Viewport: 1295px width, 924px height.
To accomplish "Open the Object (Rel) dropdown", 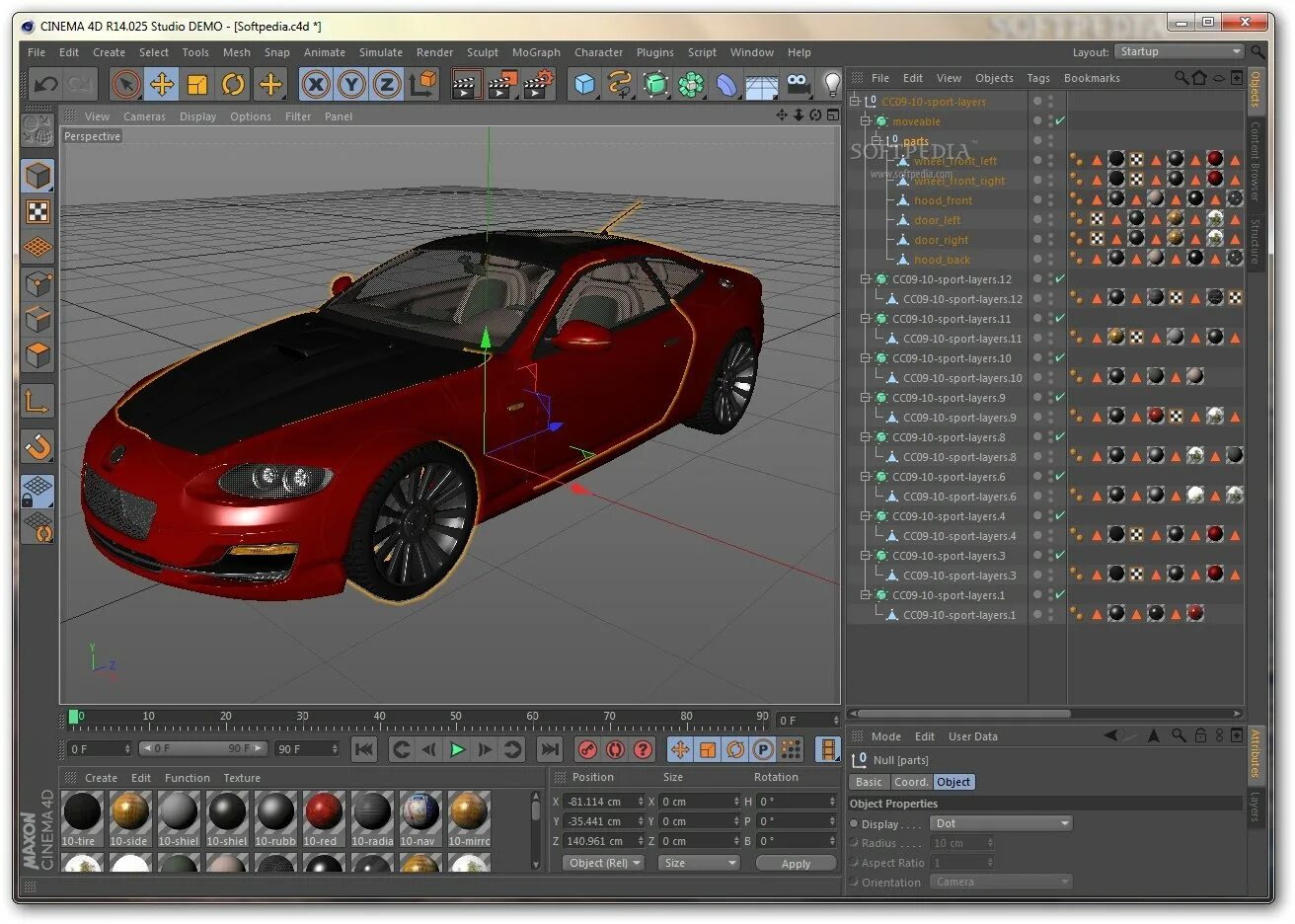I will (604, 863).
